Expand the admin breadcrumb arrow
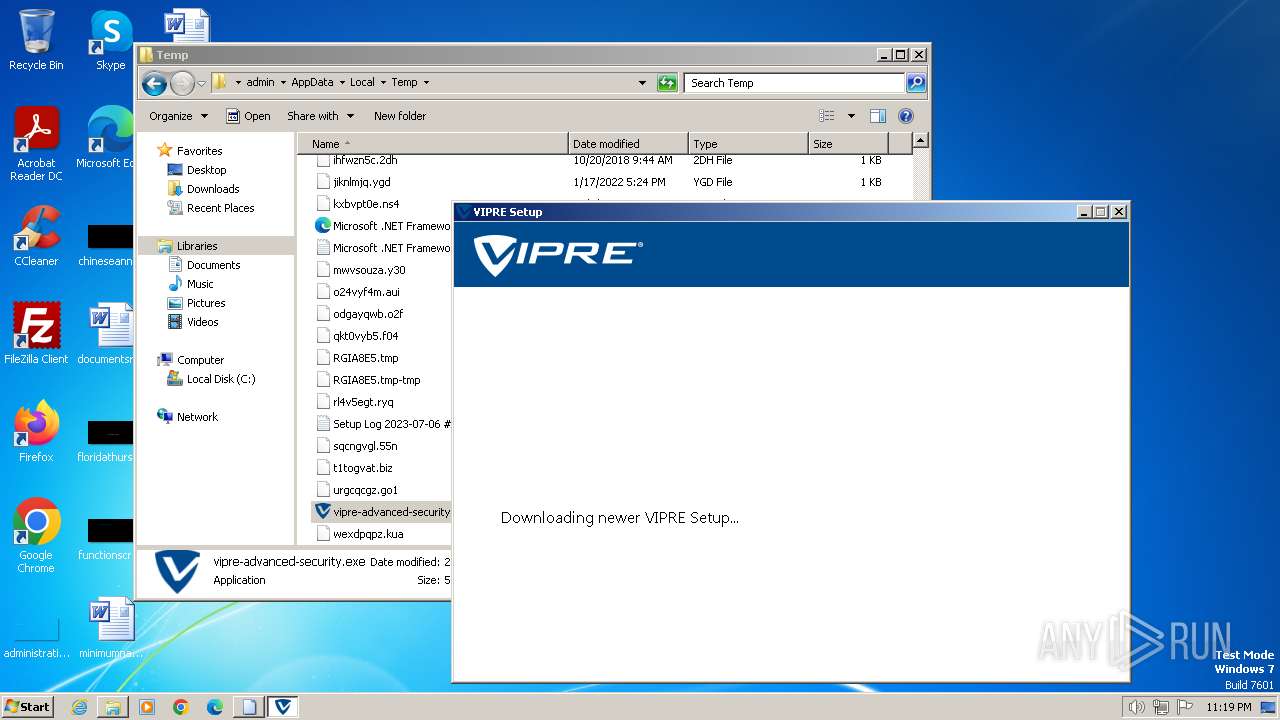The image size is (1280, 720). 282,83
